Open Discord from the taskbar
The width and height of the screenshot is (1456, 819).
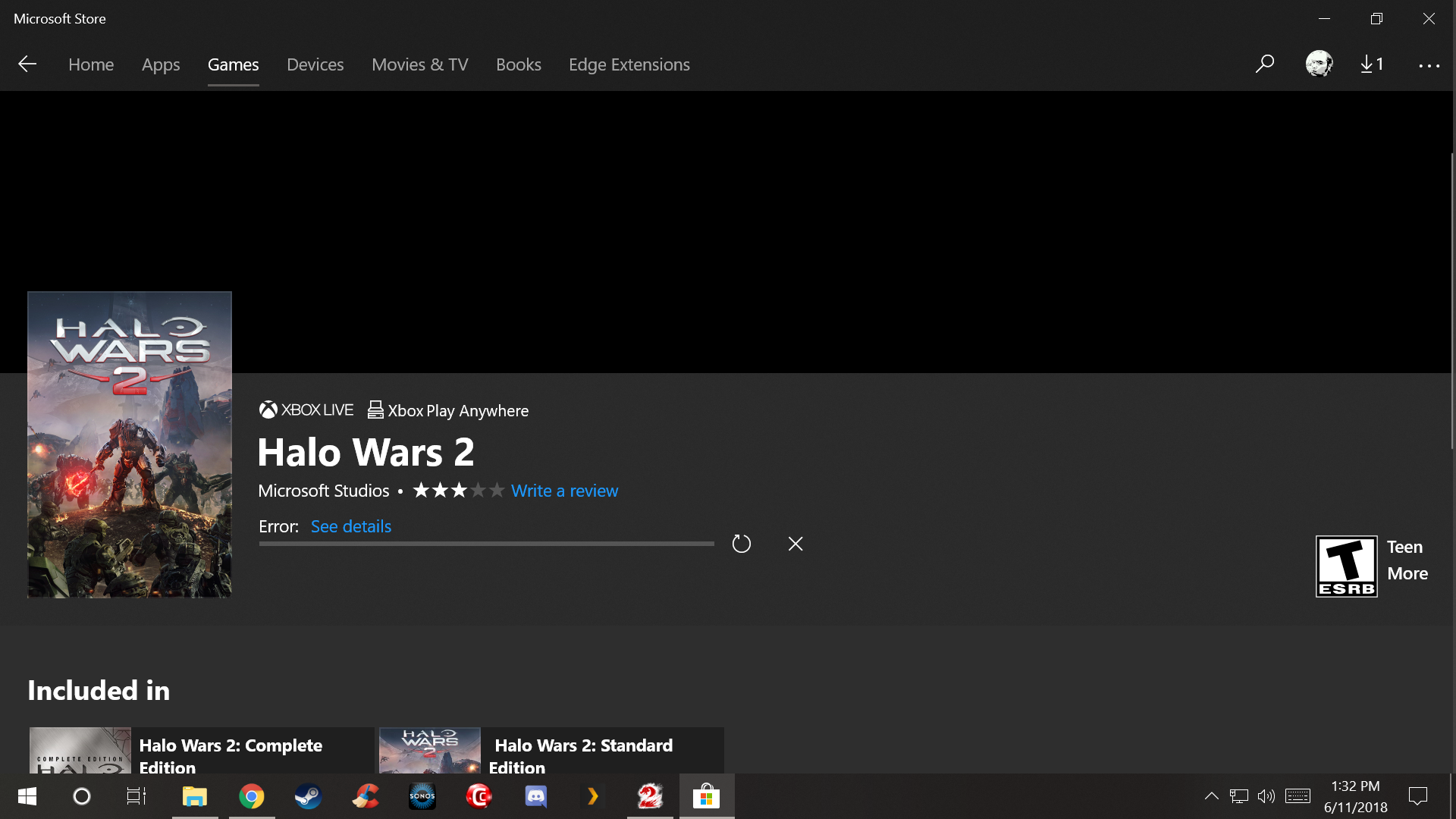pos(536,796)
